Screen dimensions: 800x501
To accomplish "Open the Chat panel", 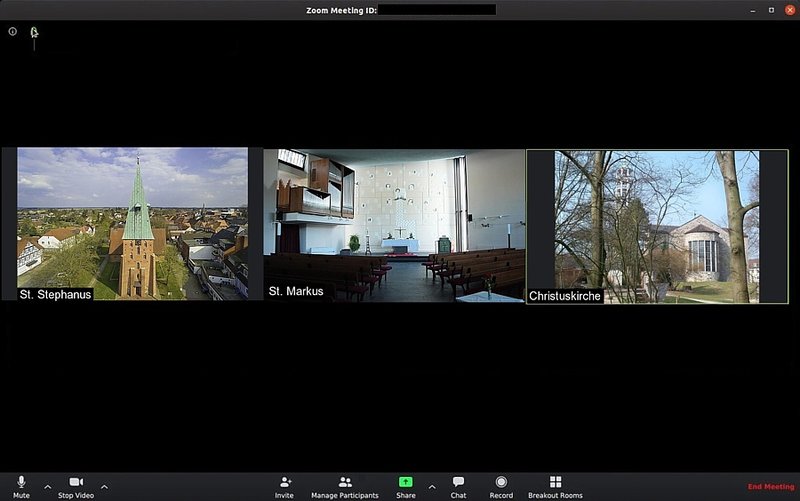I will coord(458,485).
